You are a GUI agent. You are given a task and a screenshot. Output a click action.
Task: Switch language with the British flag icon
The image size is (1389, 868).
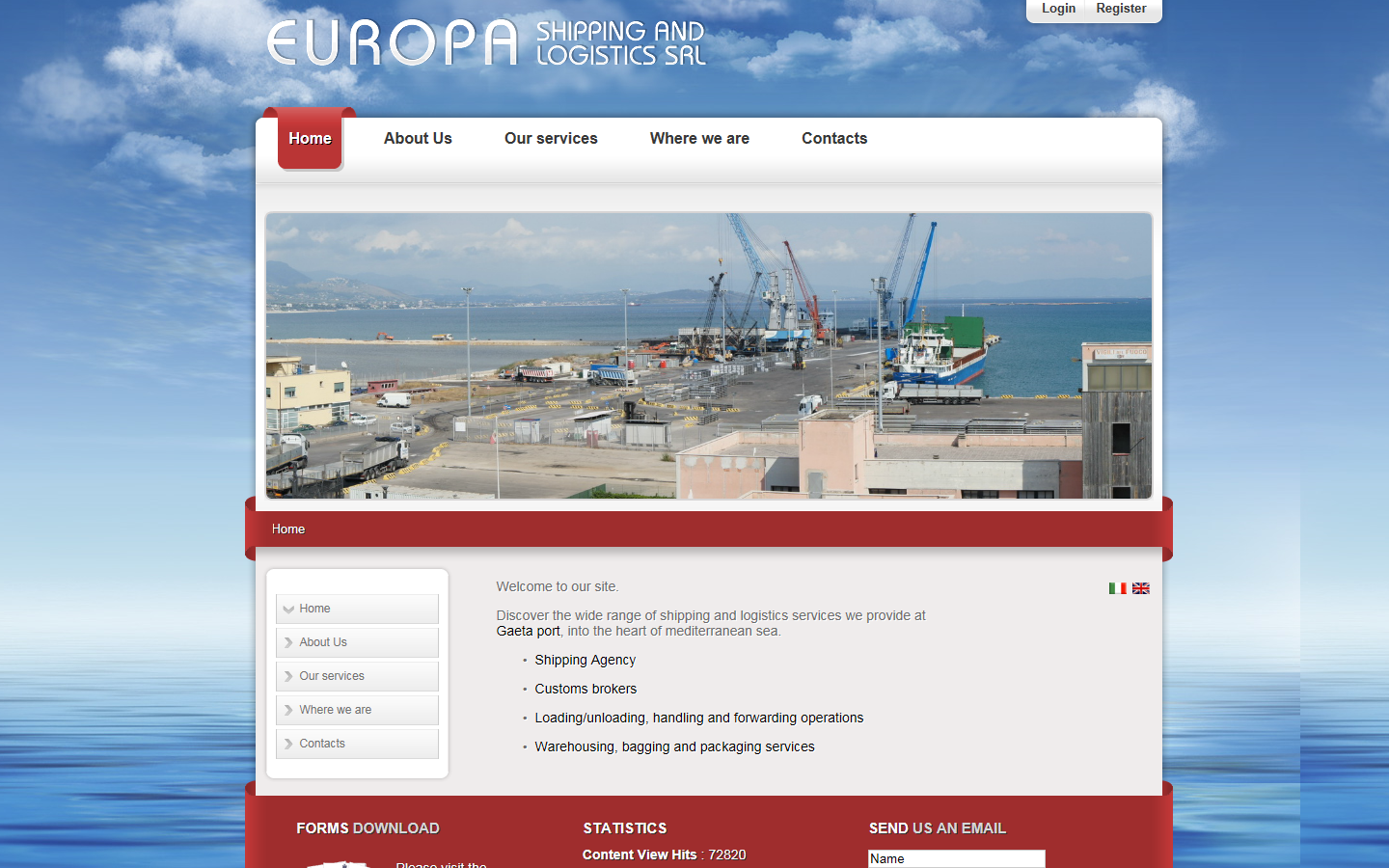coord(1141,588)
